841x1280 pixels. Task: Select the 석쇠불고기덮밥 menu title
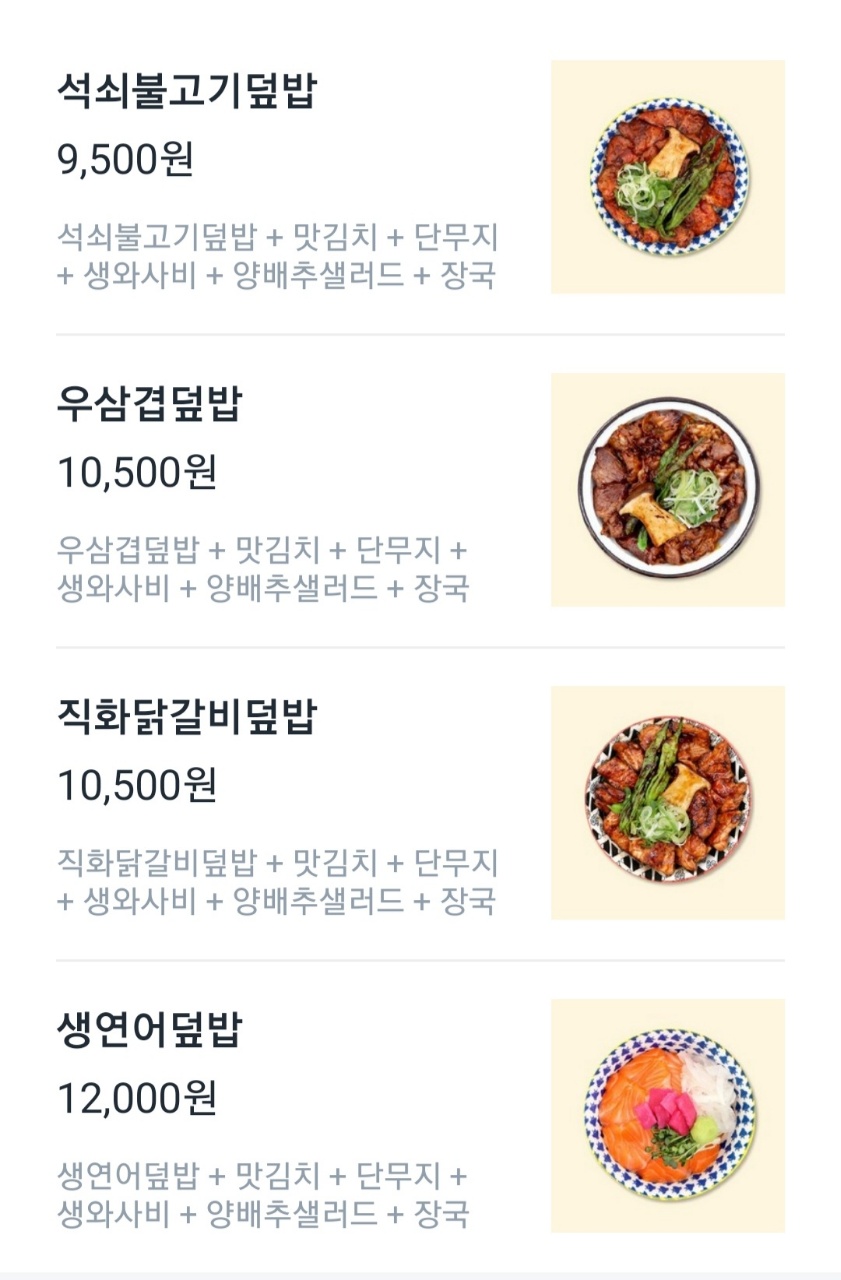tap(187, 91)
